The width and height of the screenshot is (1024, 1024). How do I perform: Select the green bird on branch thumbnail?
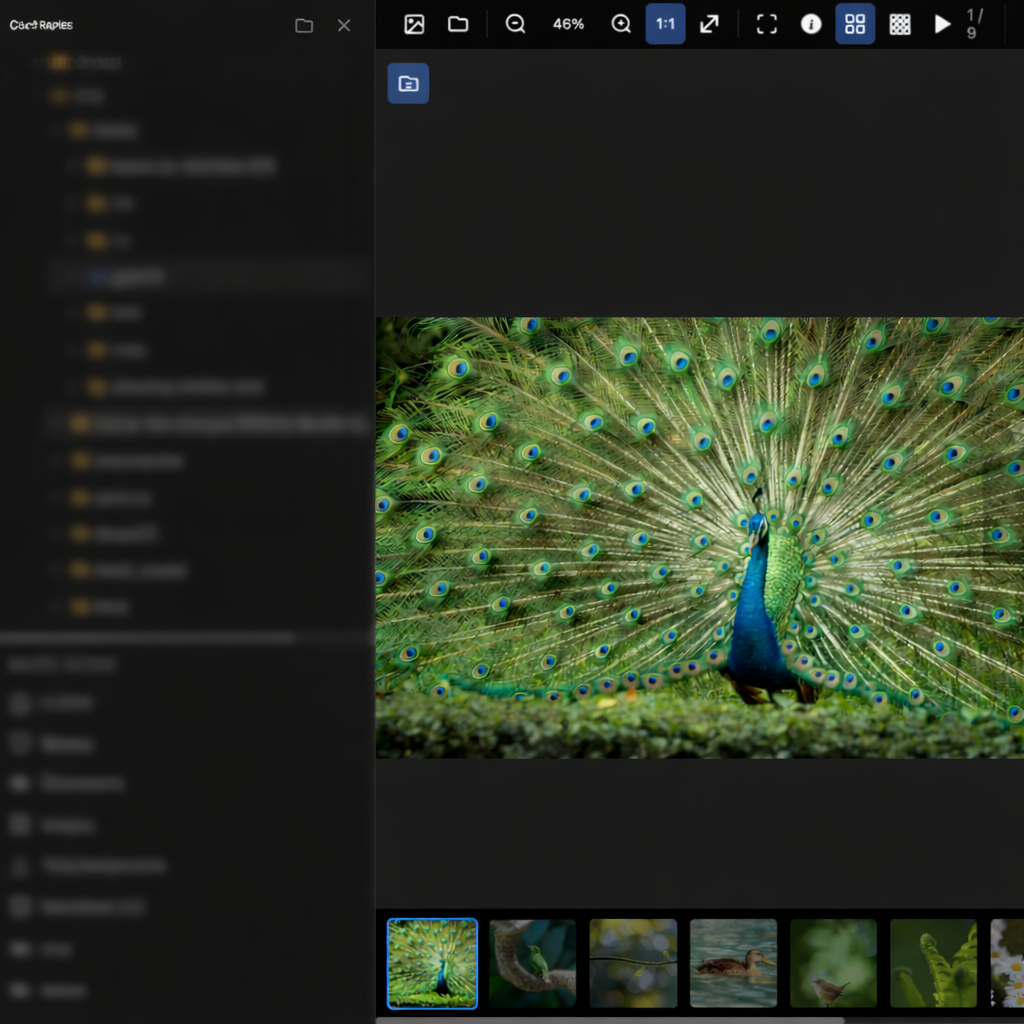tap(532, 963)
